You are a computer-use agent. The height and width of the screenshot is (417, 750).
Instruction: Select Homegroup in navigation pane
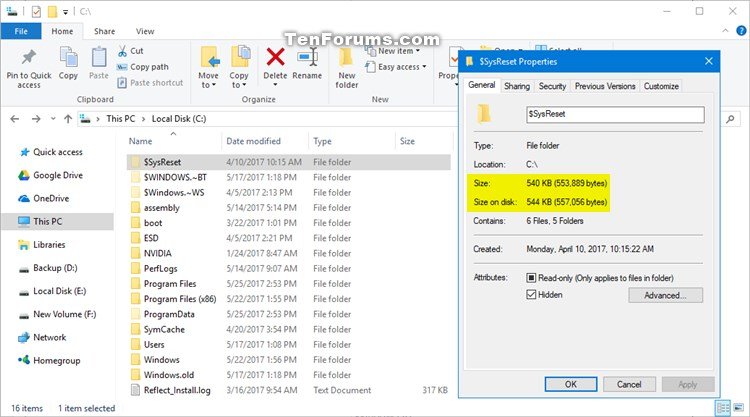pyautogui.click(x=56, y=361)
